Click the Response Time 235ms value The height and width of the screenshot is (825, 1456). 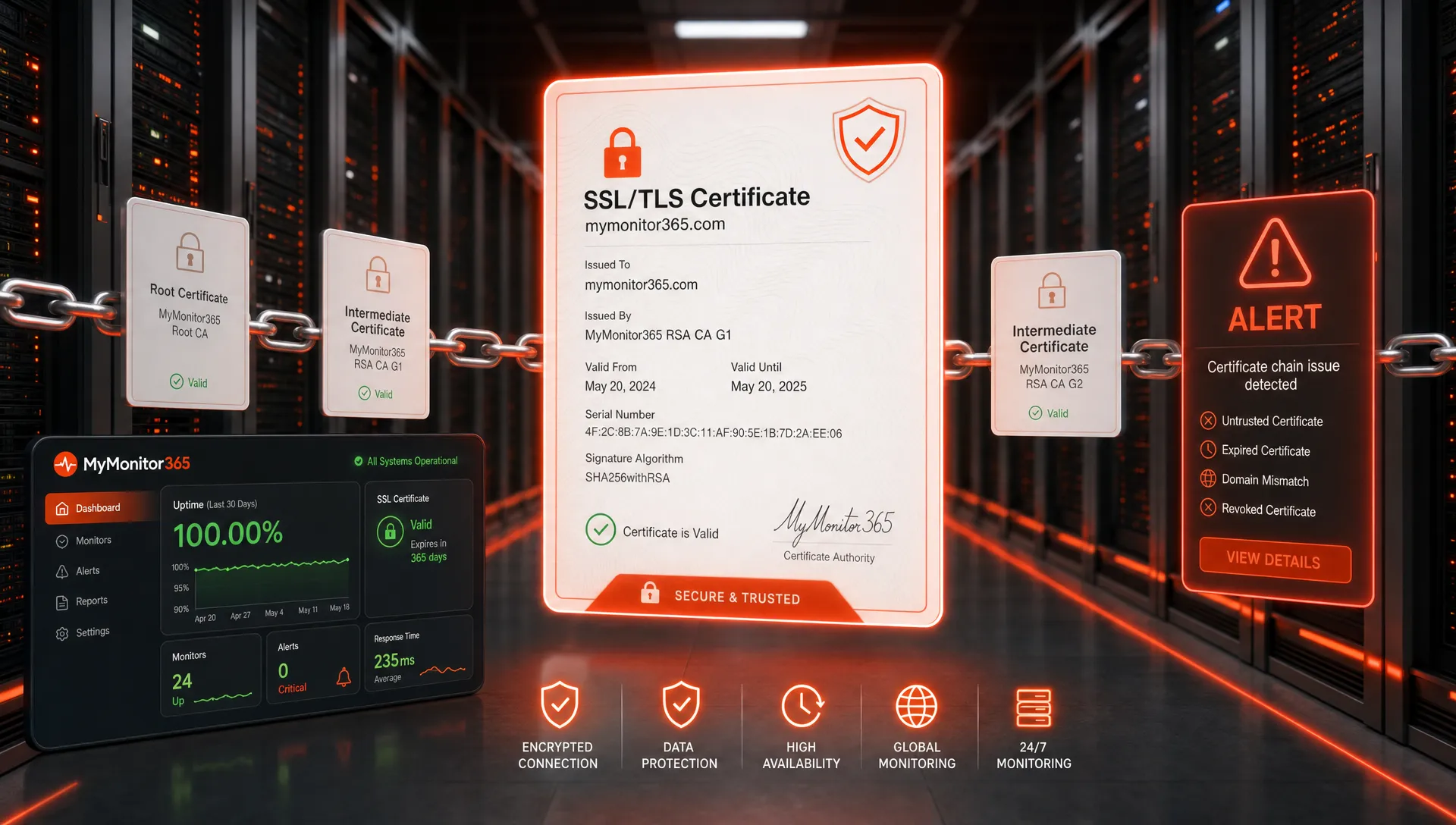[394, 660]
